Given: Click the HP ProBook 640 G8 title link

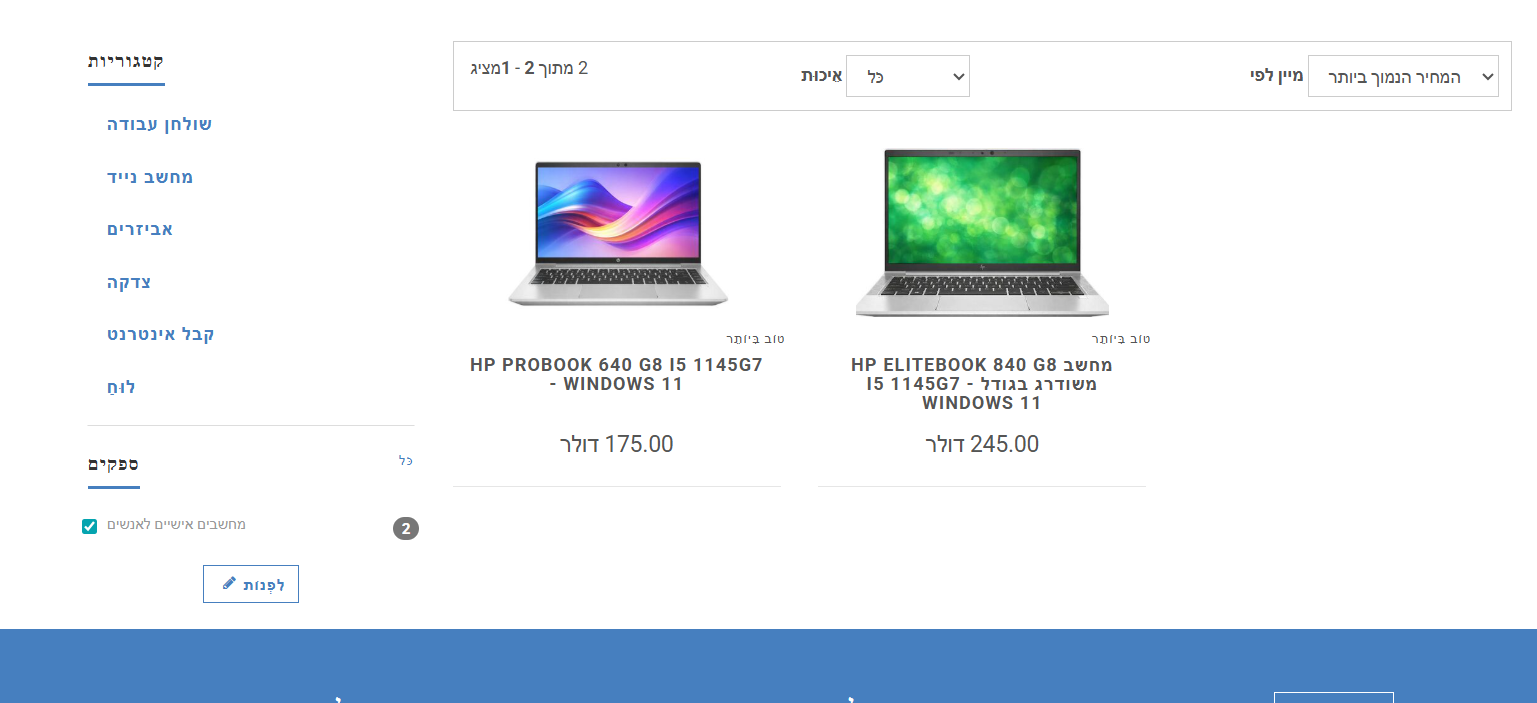Looking at the screenshot, I should click(x=617, y=375).
